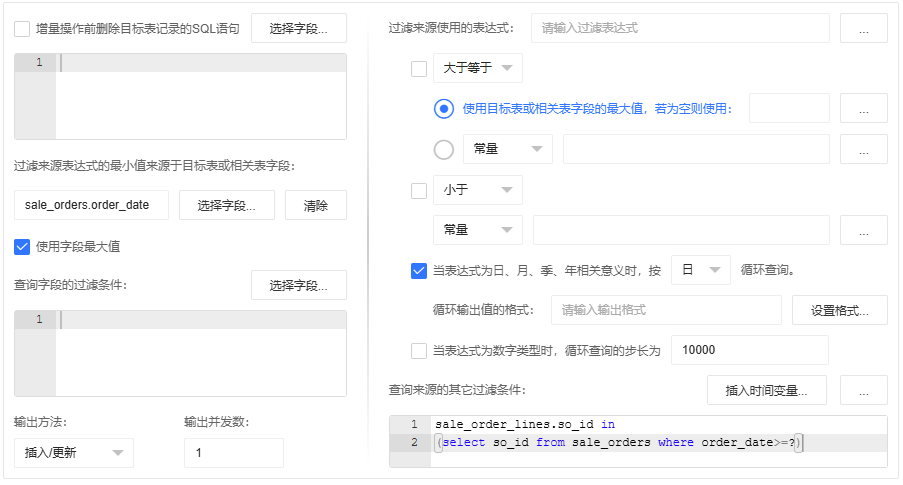Click 选择字段 button next to sale_orders.order_date
Screen dimensions: 903x485
click(x=227, y=205)
